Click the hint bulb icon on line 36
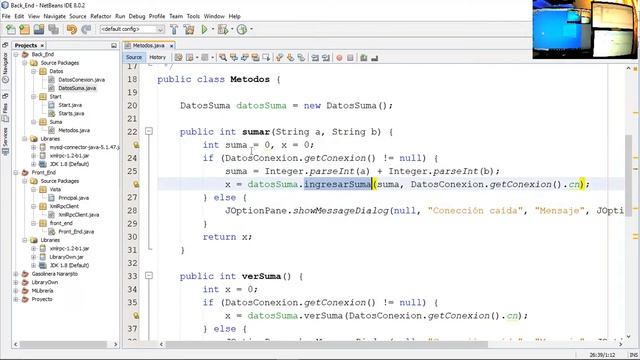640x360 pixels. click(136, 316)
